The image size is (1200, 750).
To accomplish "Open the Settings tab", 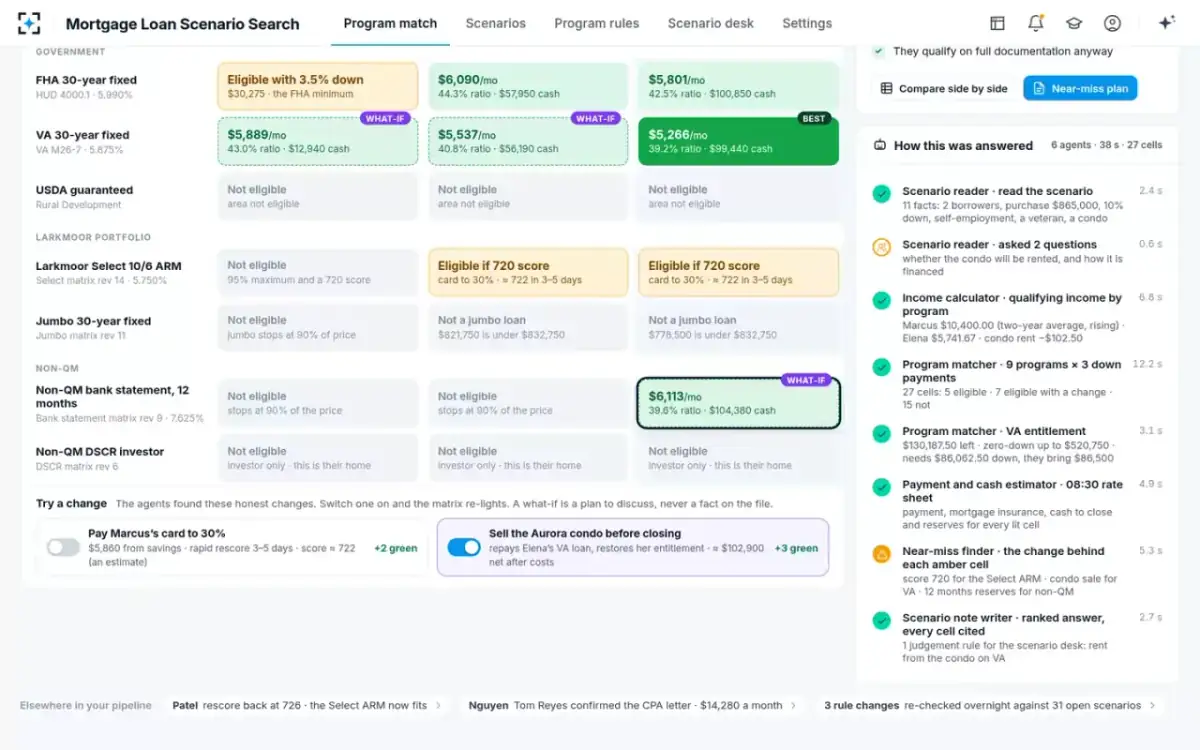I will [807, 23].
